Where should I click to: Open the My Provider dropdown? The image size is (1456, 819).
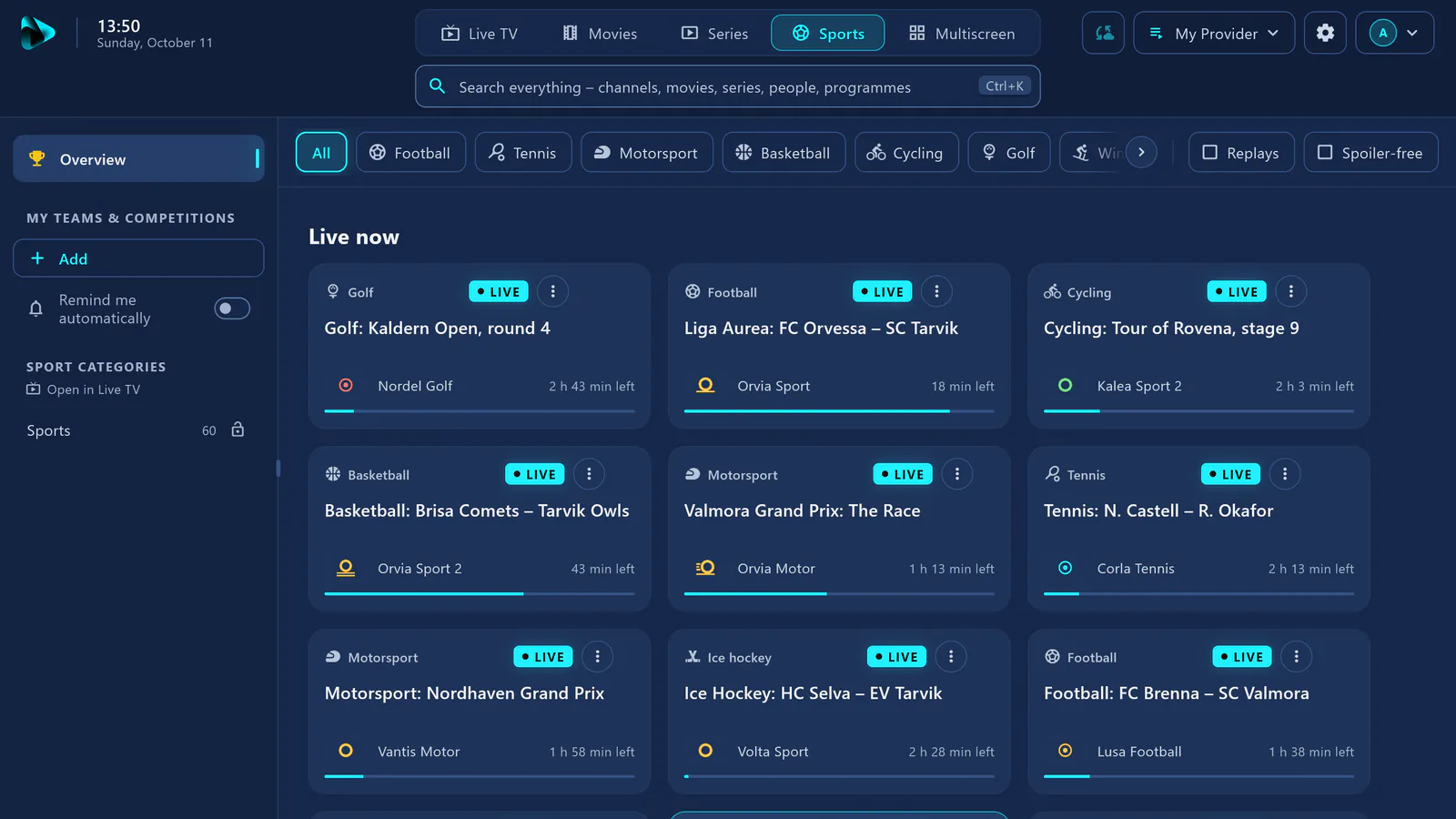coord(1214,33)
